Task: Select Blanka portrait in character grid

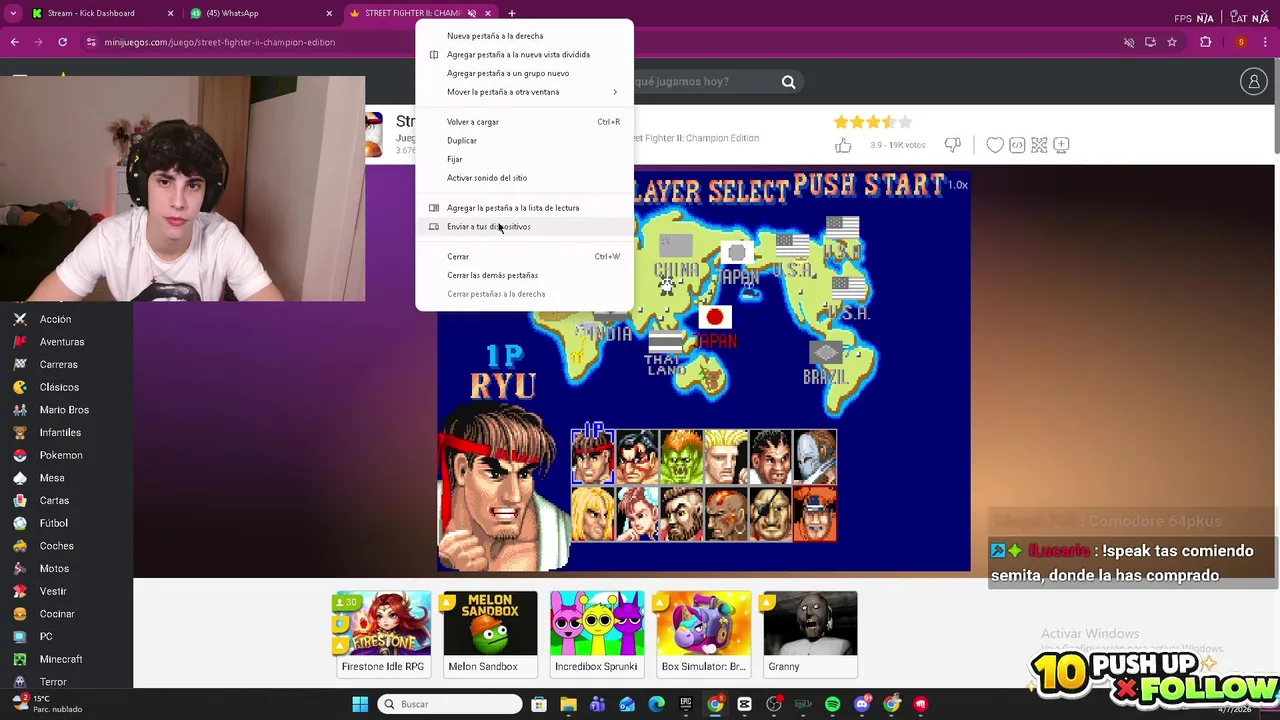Action: 682,458
